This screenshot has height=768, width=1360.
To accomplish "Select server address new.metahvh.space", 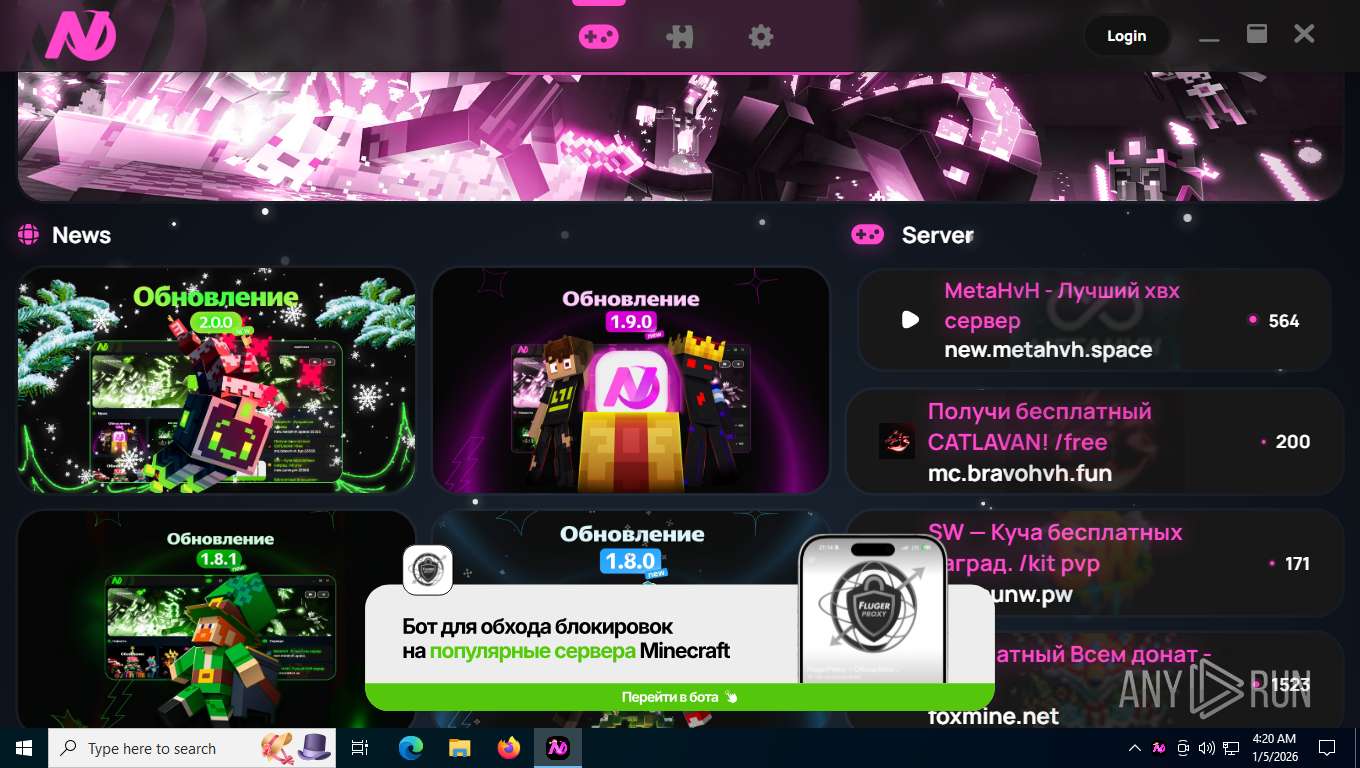I will coord(1048,350).
